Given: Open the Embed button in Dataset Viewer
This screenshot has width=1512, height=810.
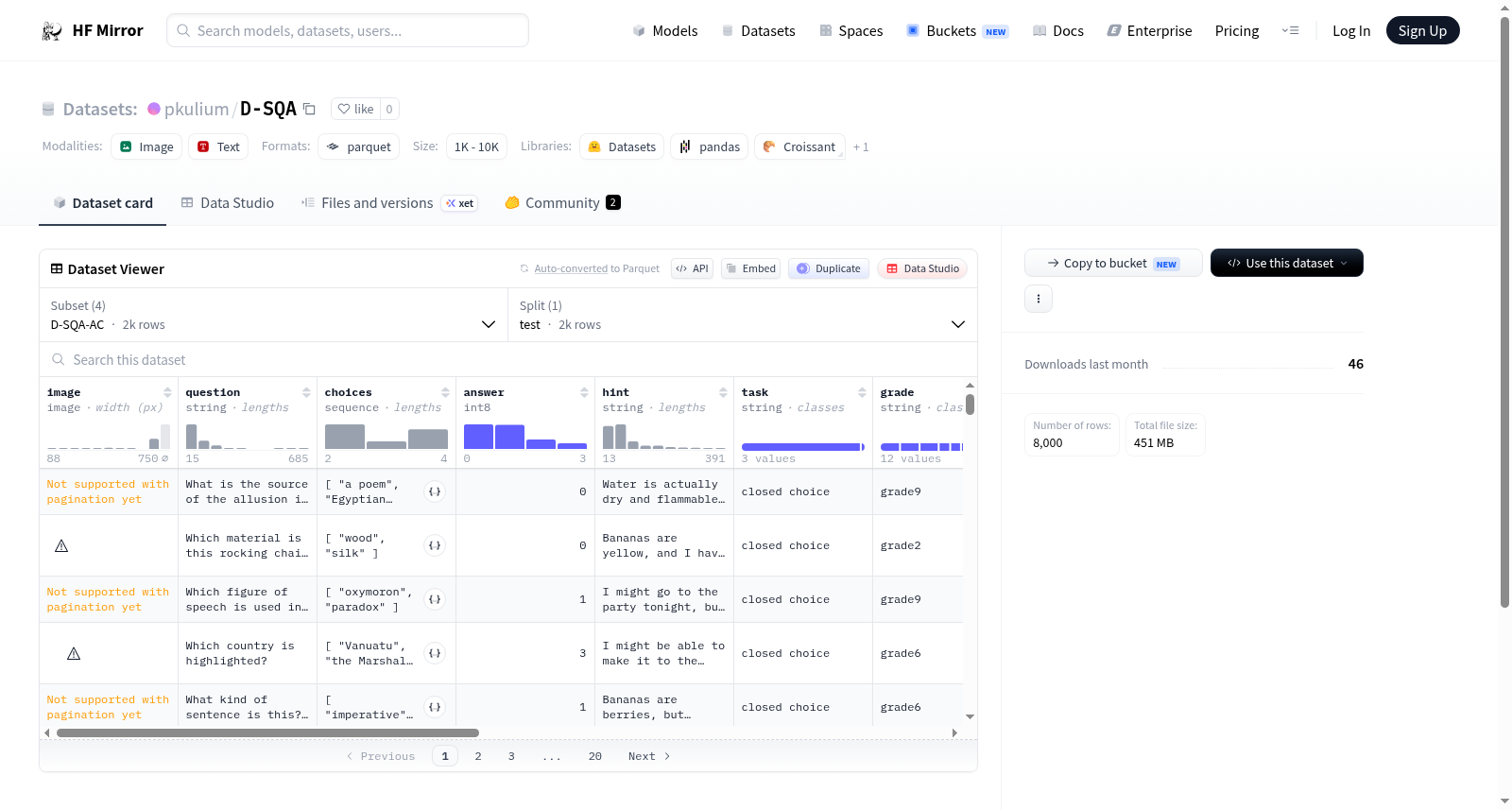Looking at the screenshot, I should tap(749, 268).
